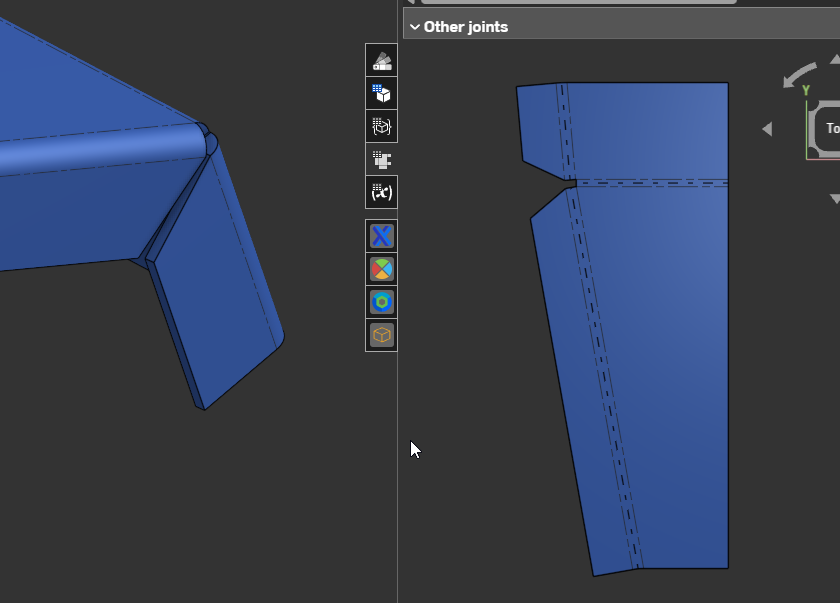Screen dimensions: 840x603
Task: Open the orange wireframe cube app icon
Action: (381, 335)
